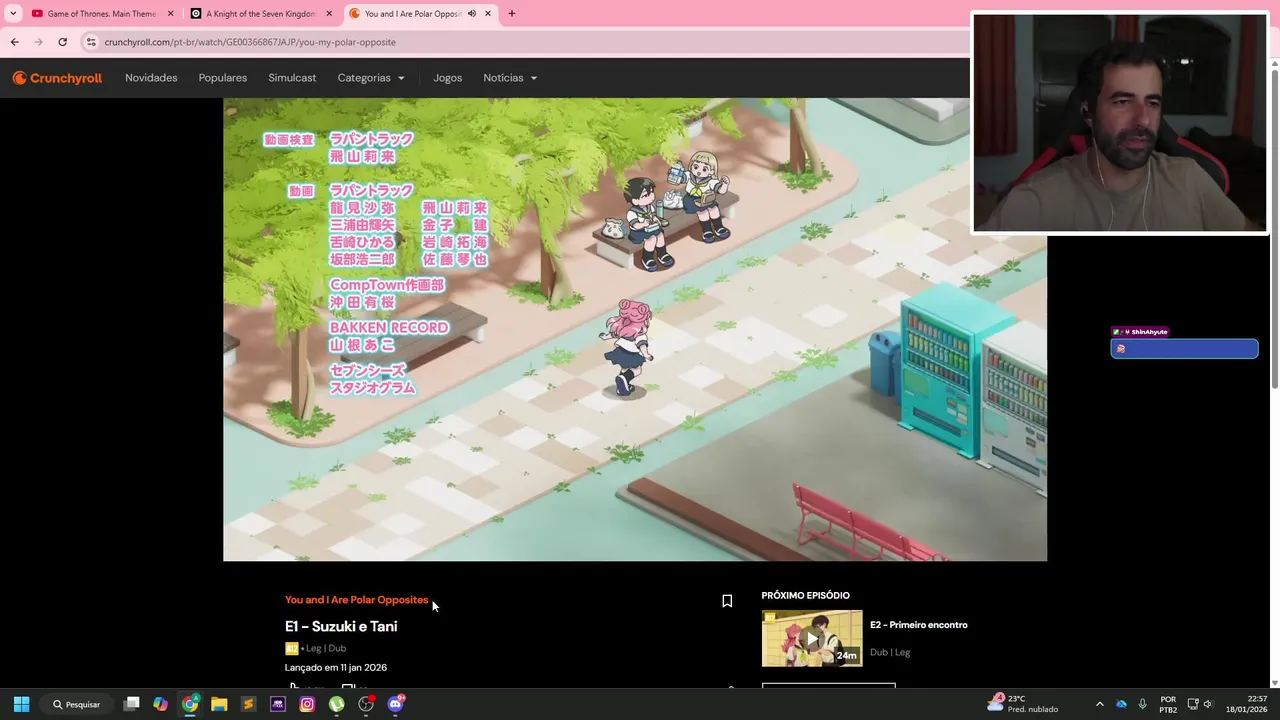Viewport: 1280px width, 720px height.
Task: Open the Novidades menu item
Action: point(151,78)
